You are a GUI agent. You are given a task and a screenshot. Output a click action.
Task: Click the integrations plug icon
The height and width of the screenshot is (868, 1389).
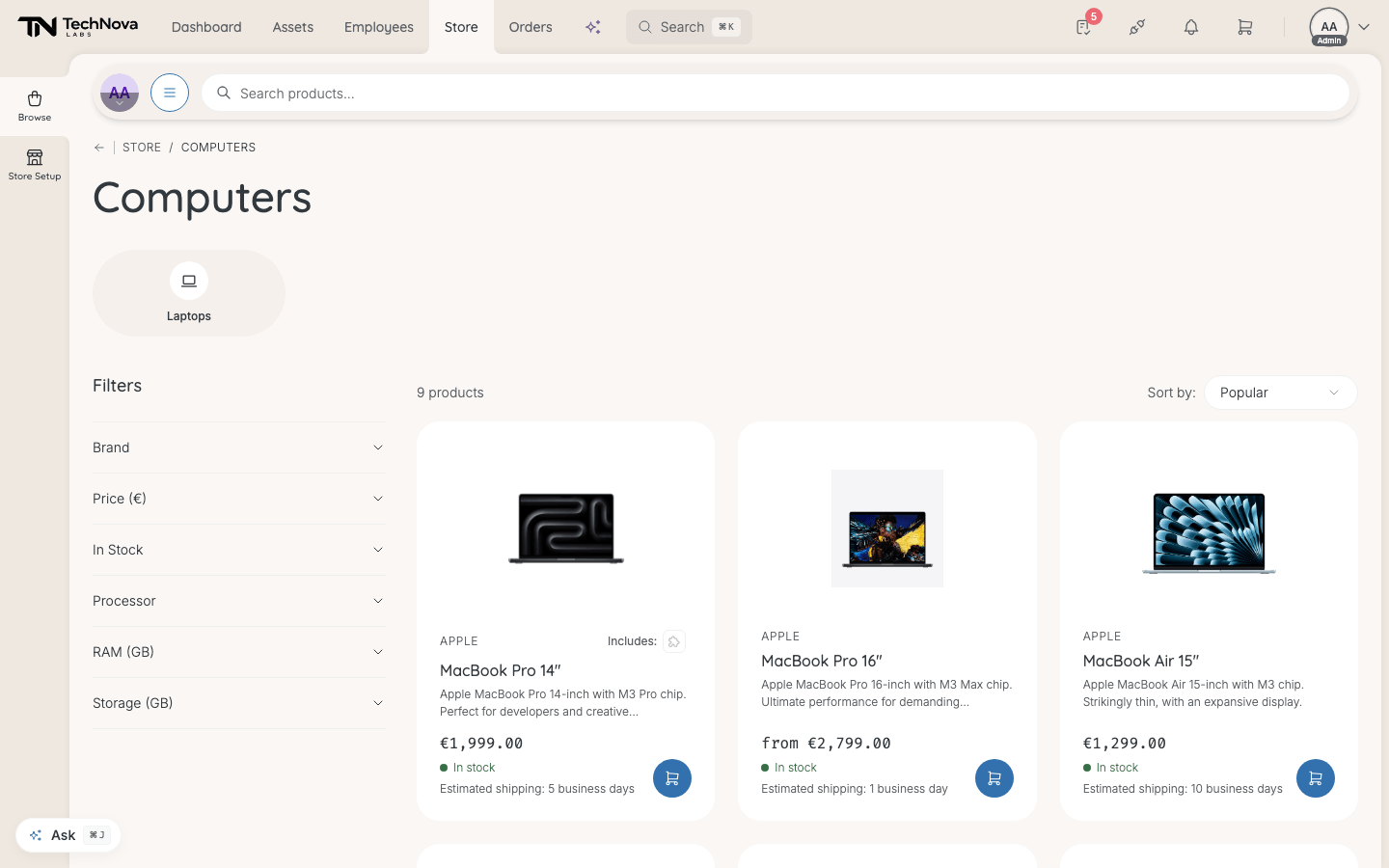click(1137, 27)
